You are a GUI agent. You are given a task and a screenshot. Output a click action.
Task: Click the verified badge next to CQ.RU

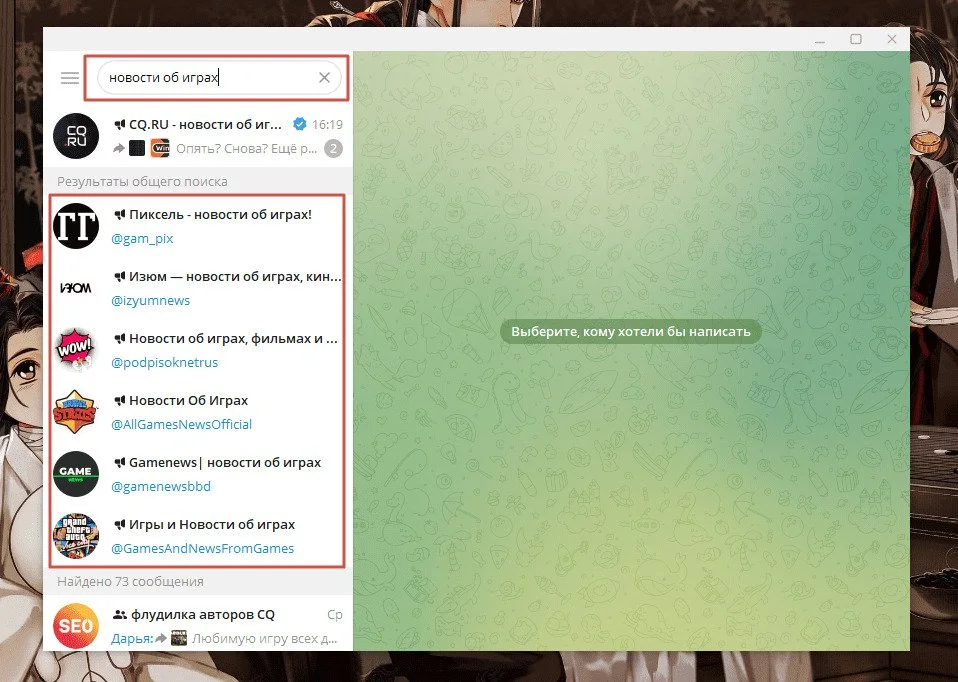[x=299, y=124]
